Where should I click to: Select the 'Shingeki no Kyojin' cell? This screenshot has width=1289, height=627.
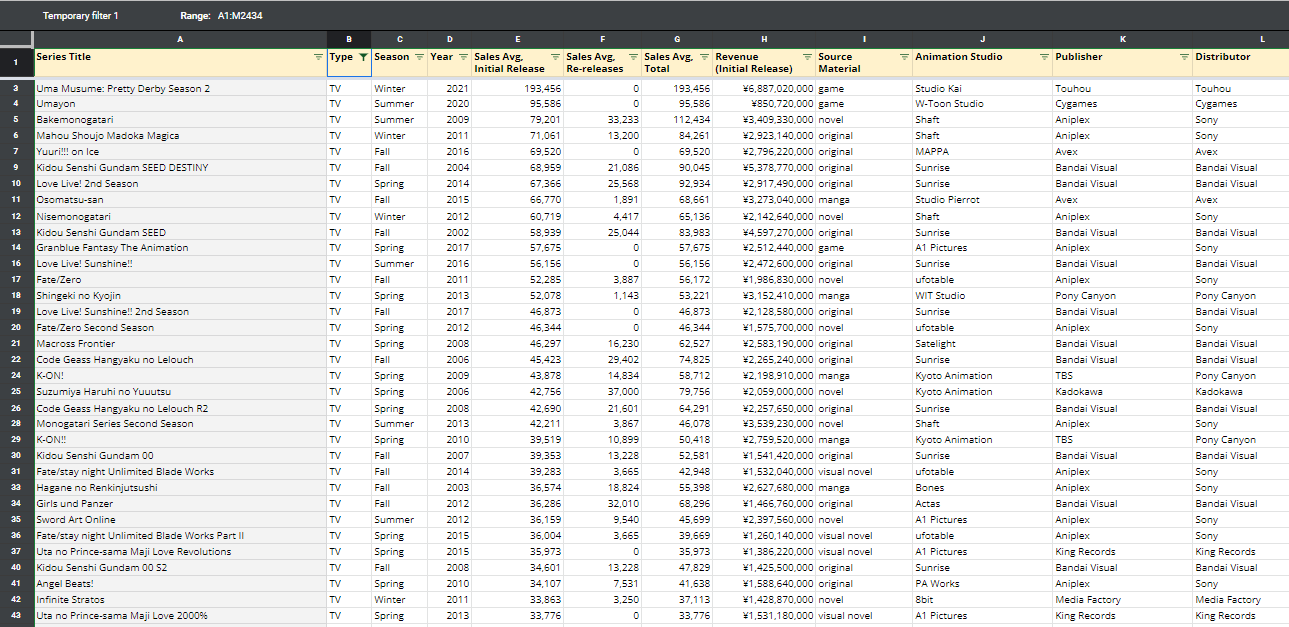point(180,296)
